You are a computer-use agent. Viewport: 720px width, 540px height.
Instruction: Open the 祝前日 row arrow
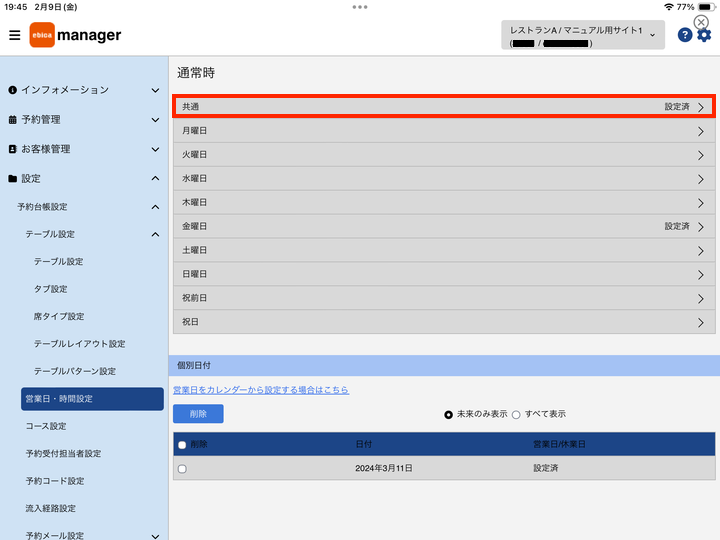click(x=701, y=298)
